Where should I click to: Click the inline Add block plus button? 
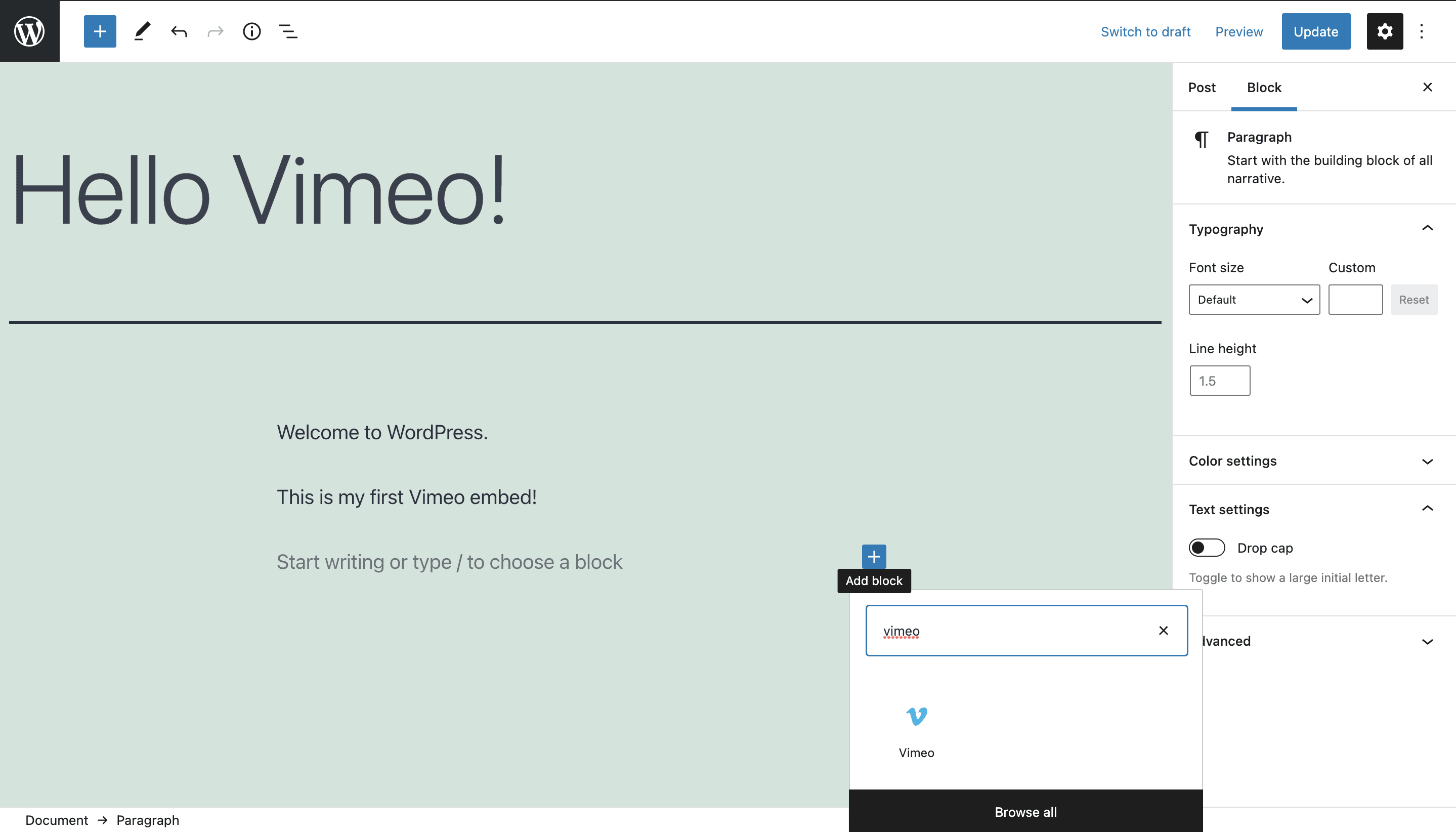click(873, 556)
